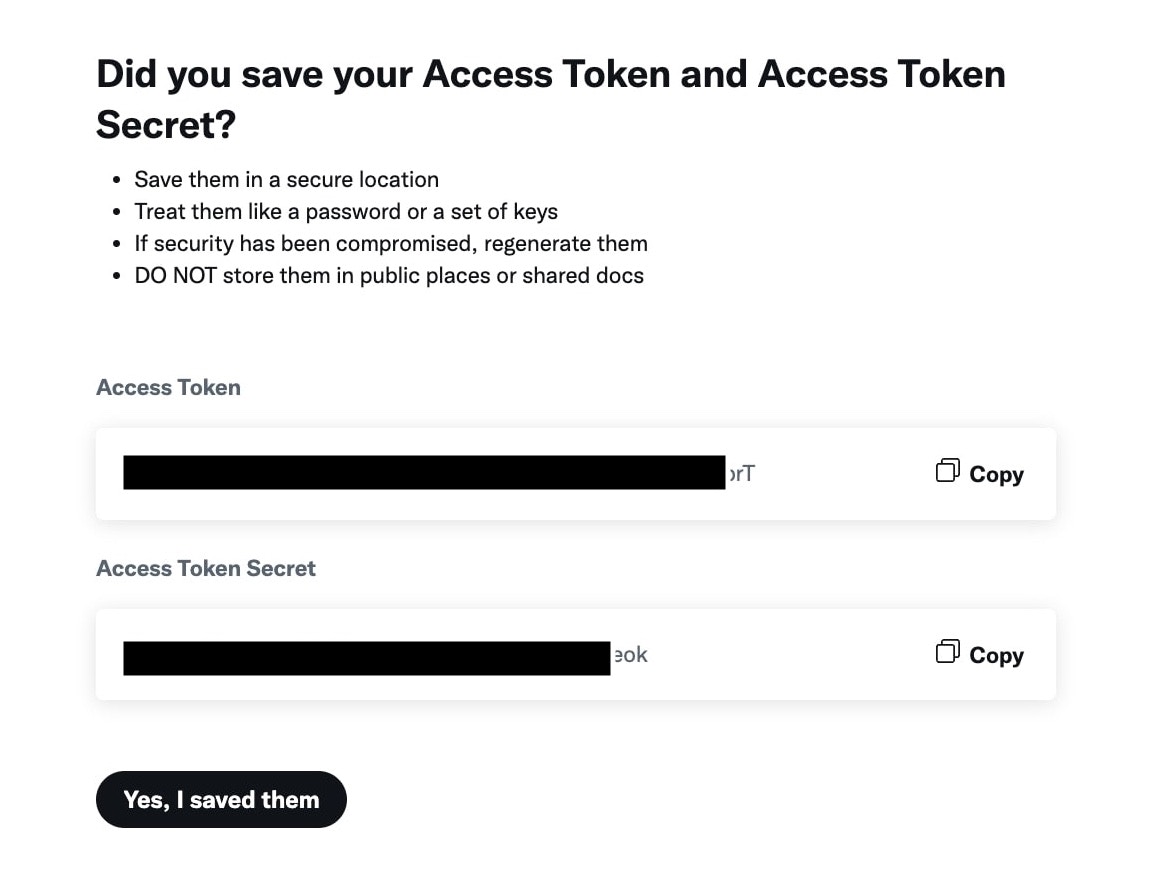
Task: Click the first line of the page heading
Action: point(550,75)
